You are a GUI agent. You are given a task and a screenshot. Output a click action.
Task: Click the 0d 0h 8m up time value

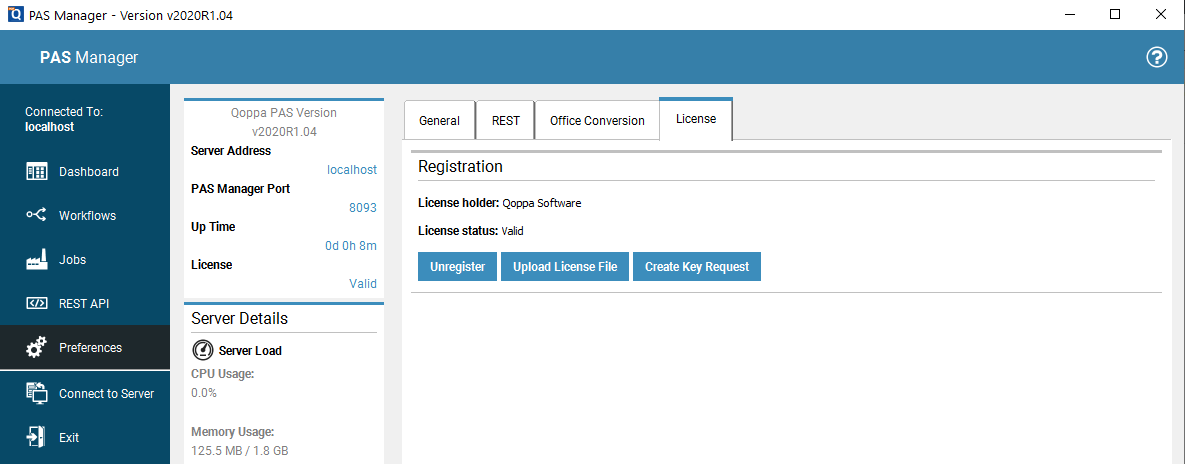pos(350,246)
